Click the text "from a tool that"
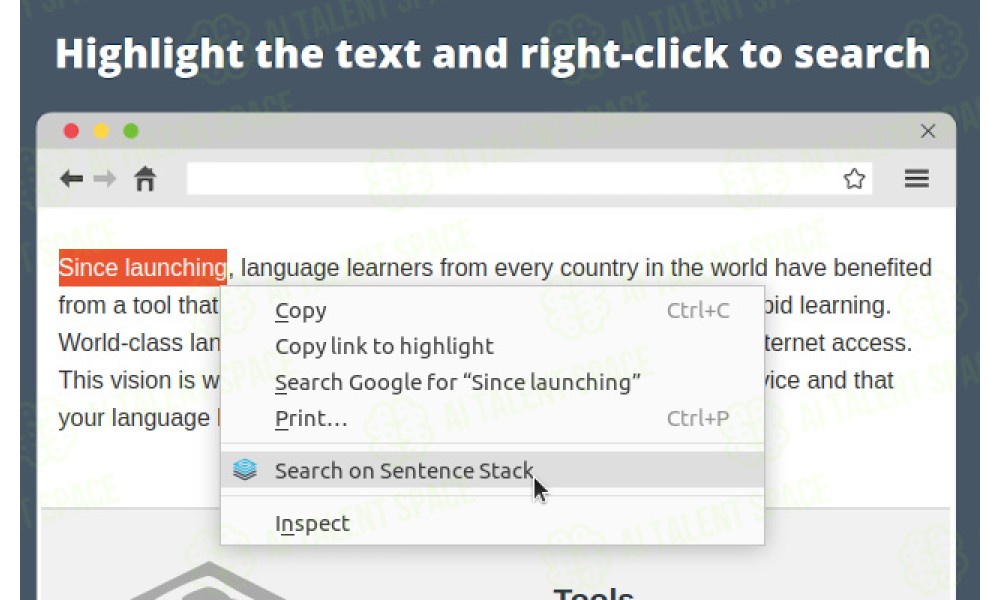 tap(138, 305)
